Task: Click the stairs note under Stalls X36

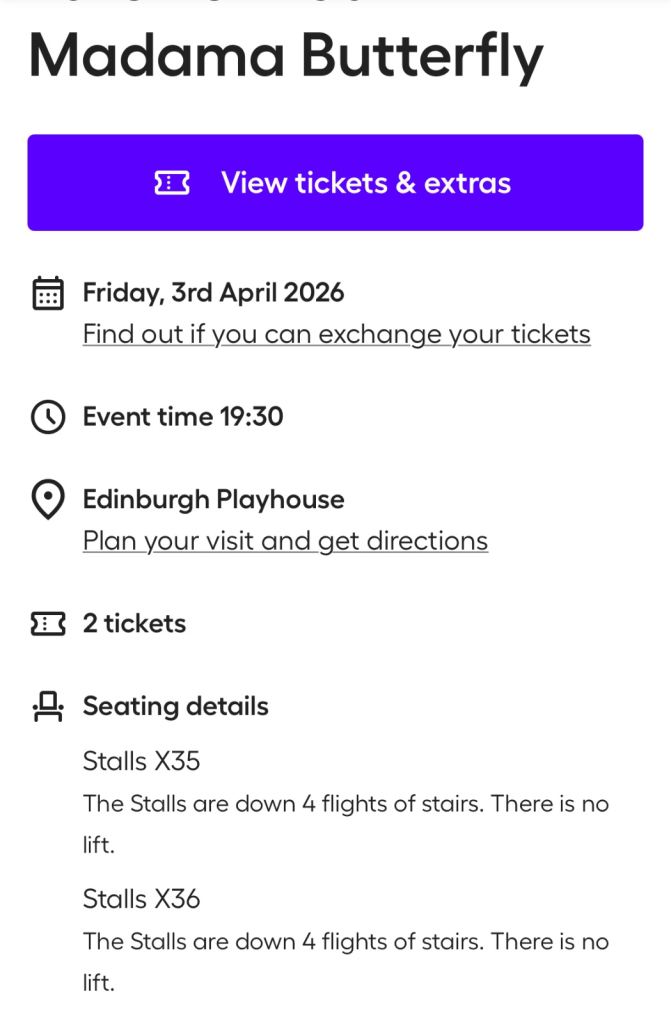Action: coord(345,942)
